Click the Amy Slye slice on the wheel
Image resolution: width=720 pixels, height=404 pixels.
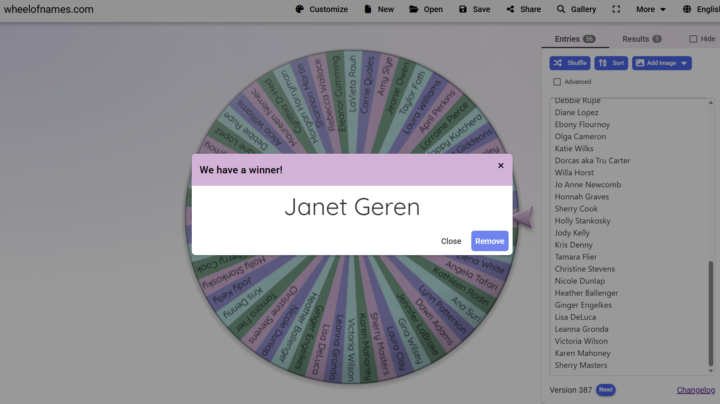[385, 76]
